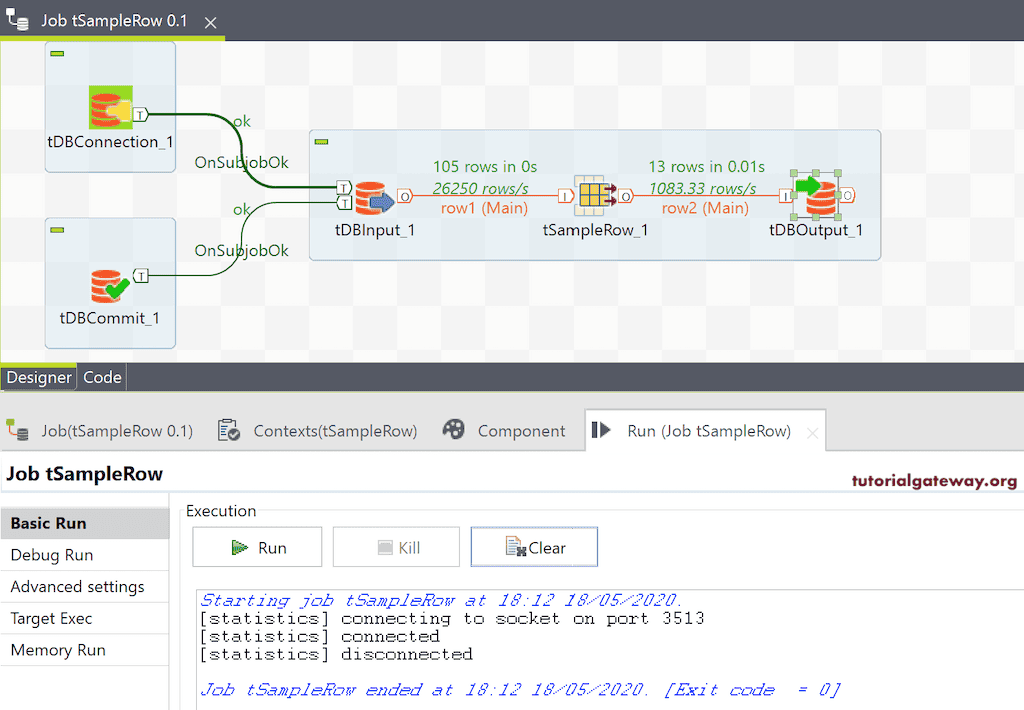The height and width of the screenshot is (710, 1024).
Task: Click the output connector circle on tDBInput_1
Action: 406,195
